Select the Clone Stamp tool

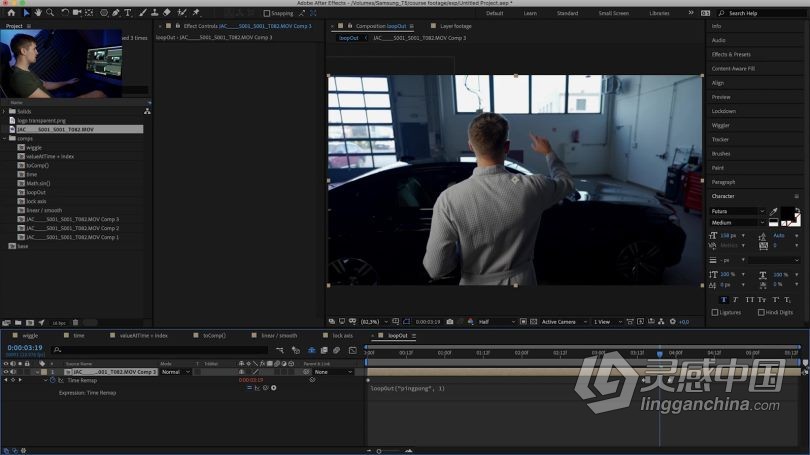click(154, 12)
